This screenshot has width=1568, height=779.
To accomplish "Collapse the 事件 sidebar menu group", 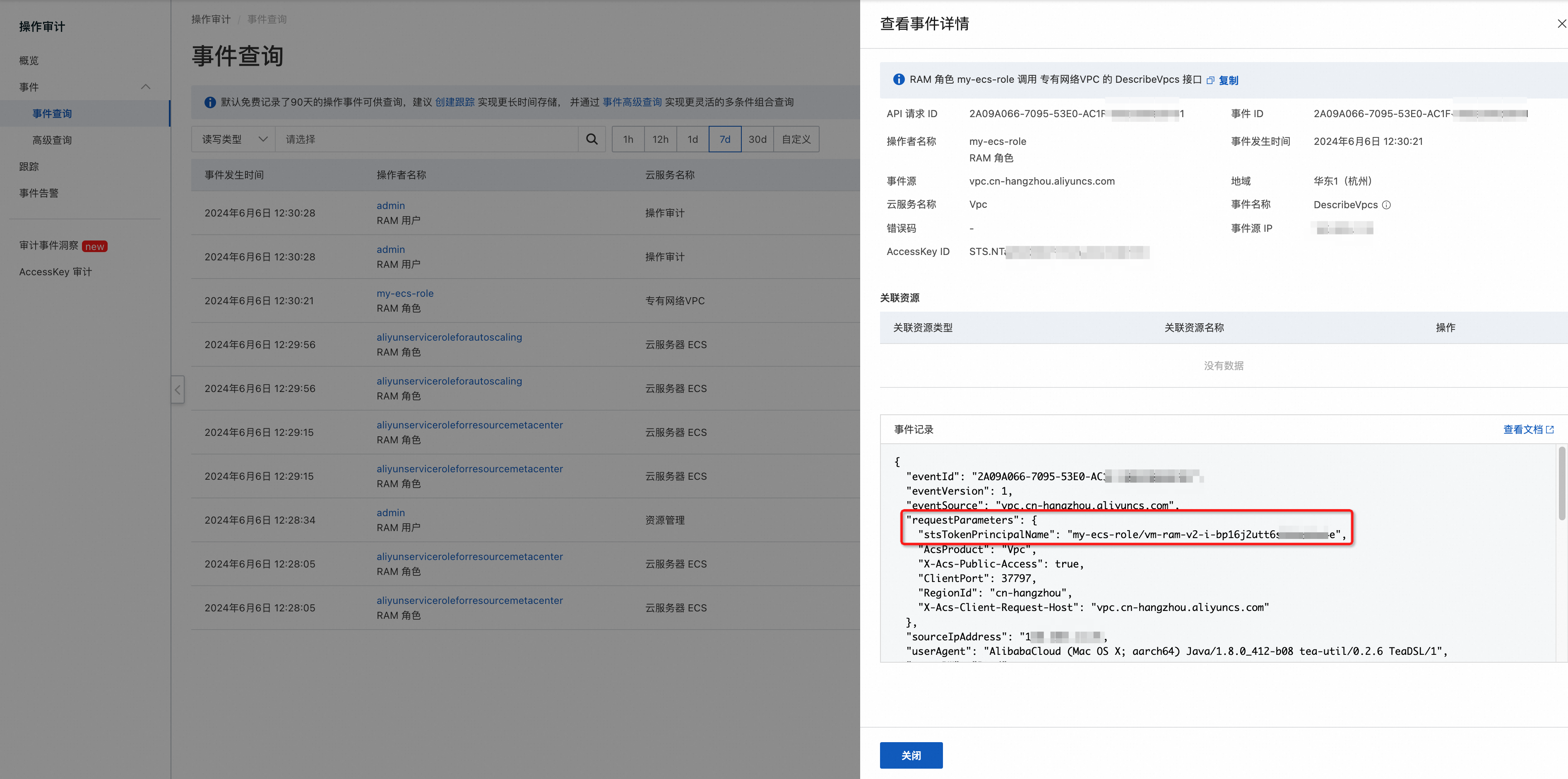I will (145, 87).
